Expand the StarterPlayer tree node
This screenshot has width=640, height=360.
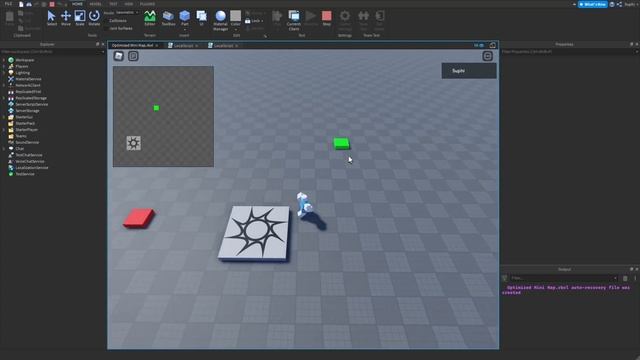pos(4,130)
